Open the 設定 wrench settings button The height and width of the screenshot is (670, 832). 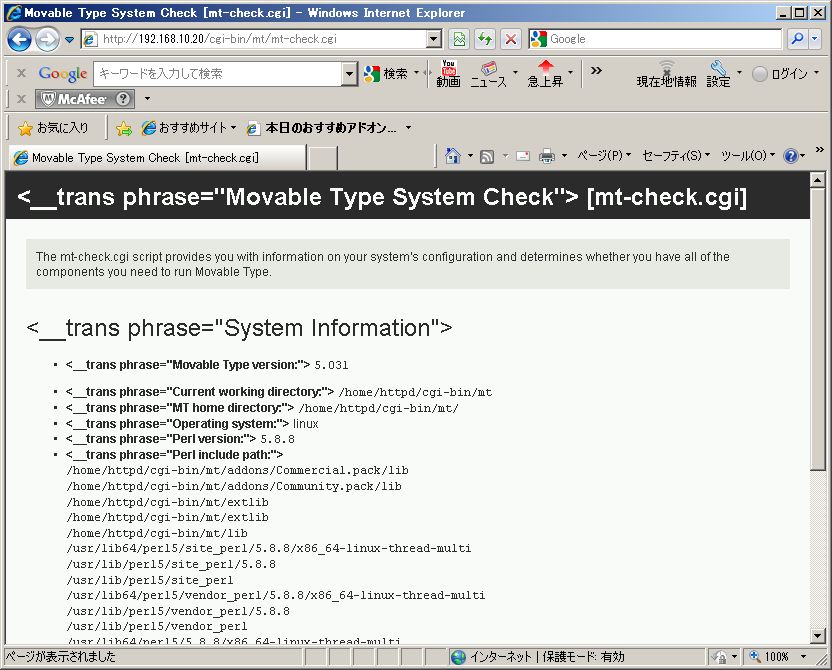click(x=718, y=74)
